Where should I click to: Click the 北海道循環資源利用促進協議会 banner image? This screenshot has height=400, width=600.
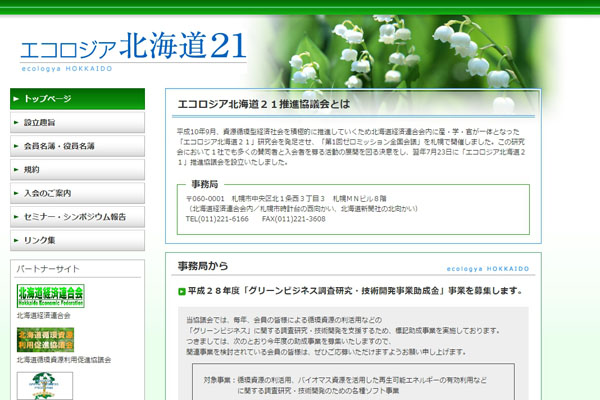coord(45,340)
